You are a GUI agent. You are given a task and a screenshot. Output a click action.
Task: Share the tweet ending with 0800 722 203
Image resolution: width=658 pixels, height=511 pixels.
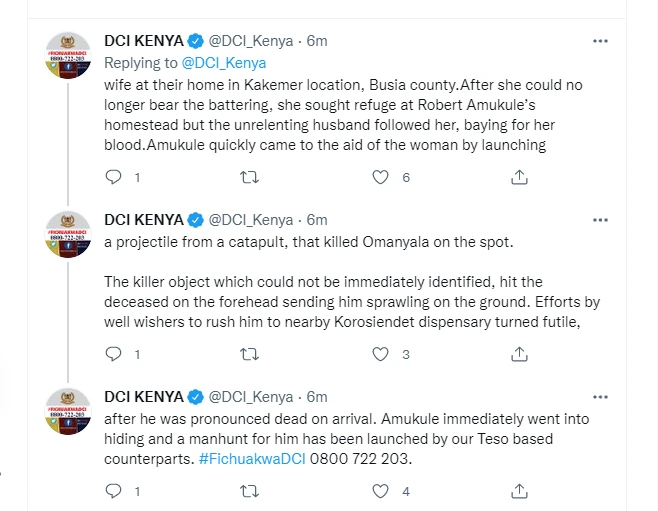point(519,491)
